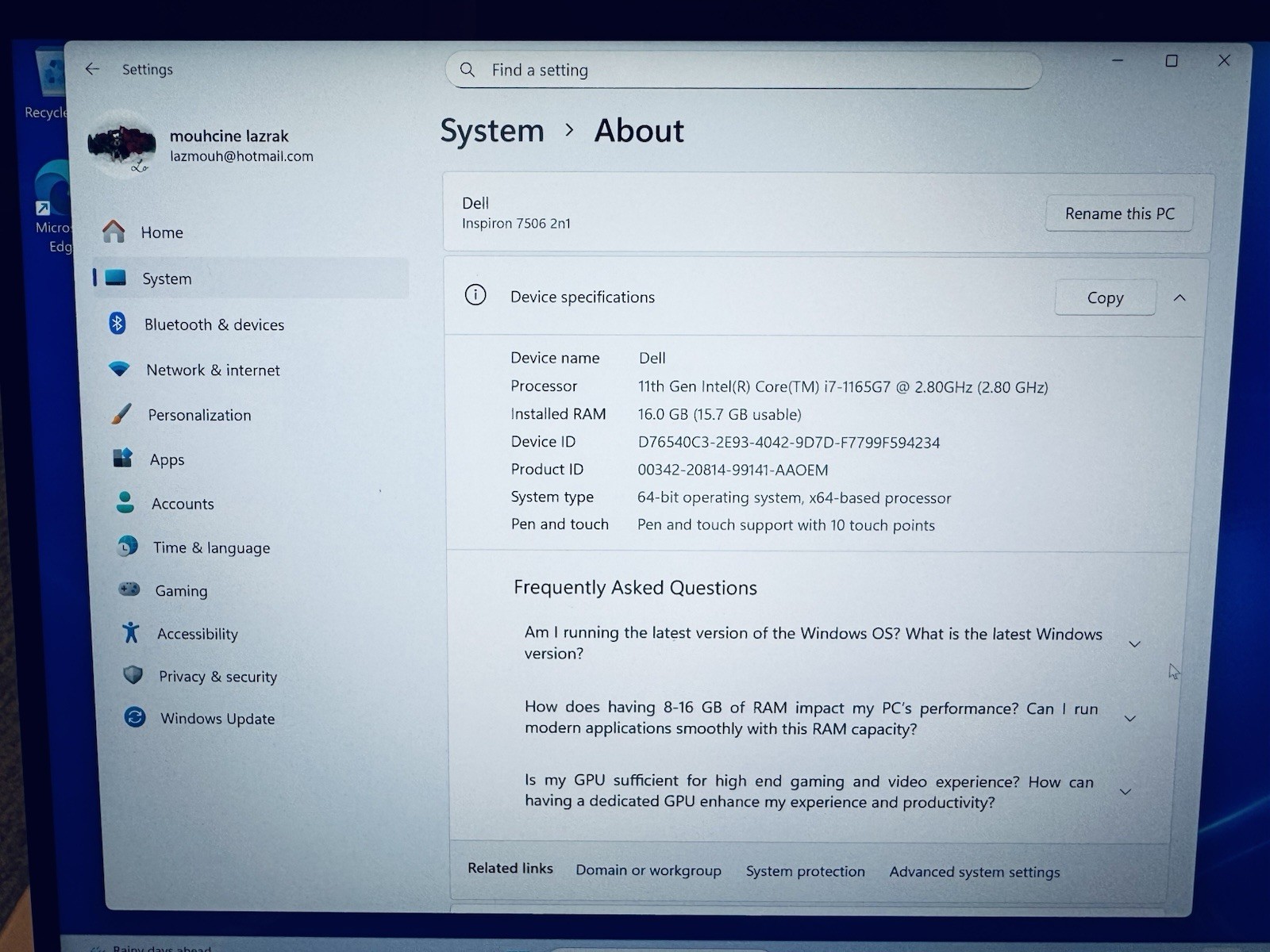The height and width of the screenshot is (952, 1270).
Task: Copy the device specifications
Action: click(x=1105, y=297)
